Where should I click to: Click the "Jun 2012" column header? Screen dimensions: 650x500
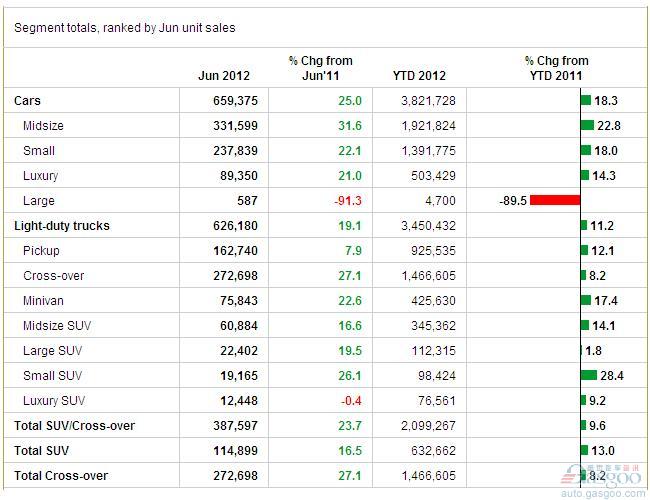pyautogui.click(x=224, y=75)
